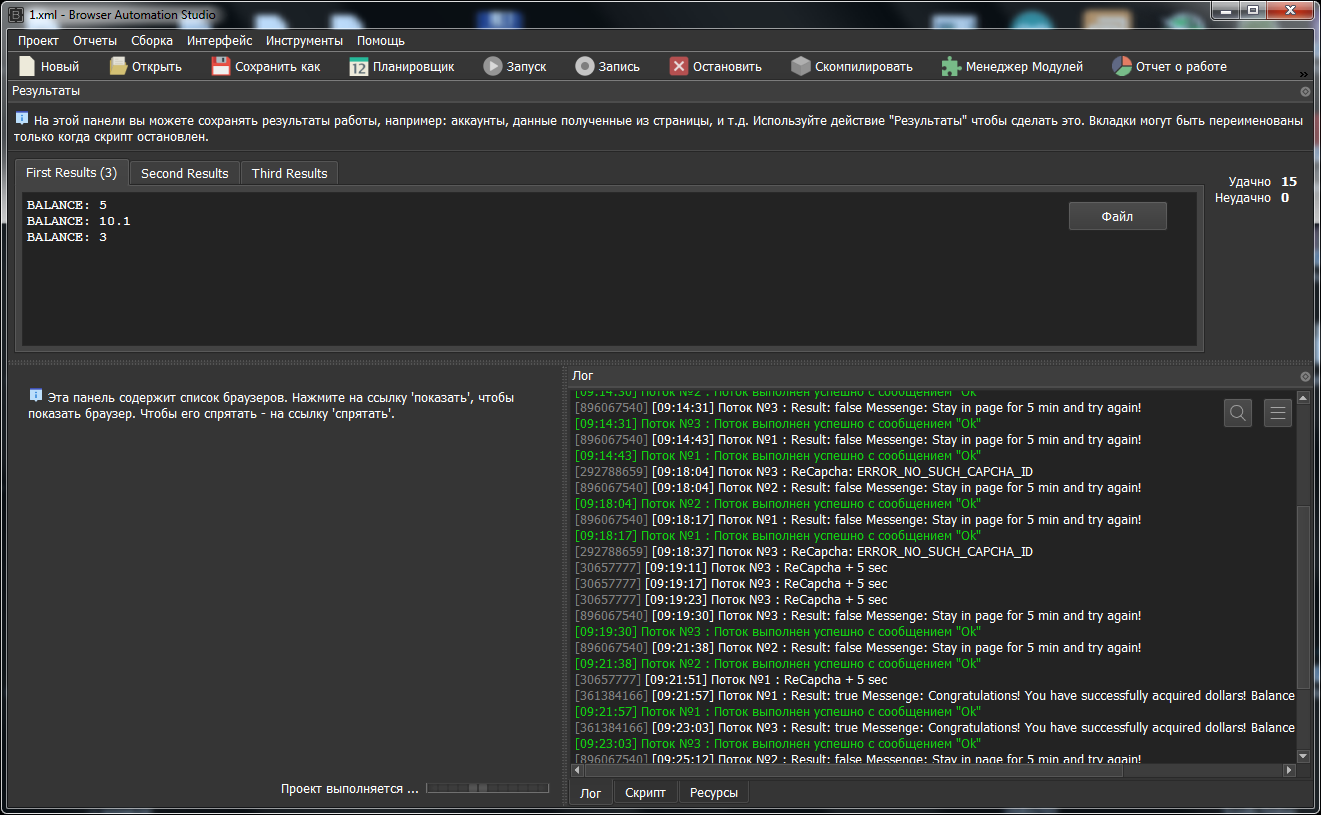
Task: Click the Удачно 15 counter
Action: [x=1262, y=182]
